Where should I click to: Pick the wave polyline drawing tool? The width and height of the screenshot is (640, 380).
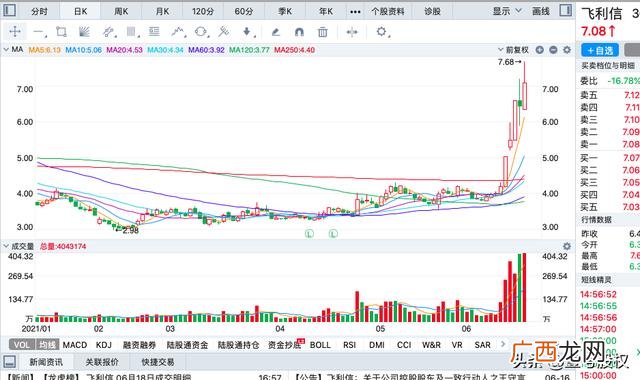pos(178,32)
